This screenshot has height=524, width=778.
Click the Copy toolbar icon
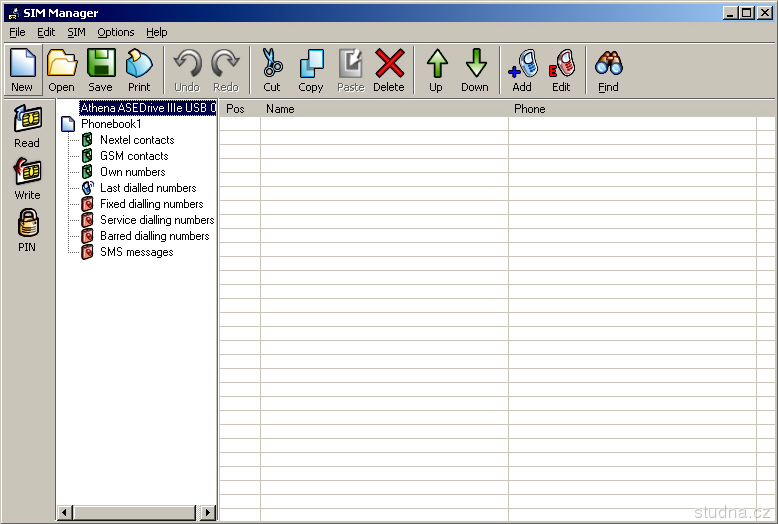coord(311,70)
